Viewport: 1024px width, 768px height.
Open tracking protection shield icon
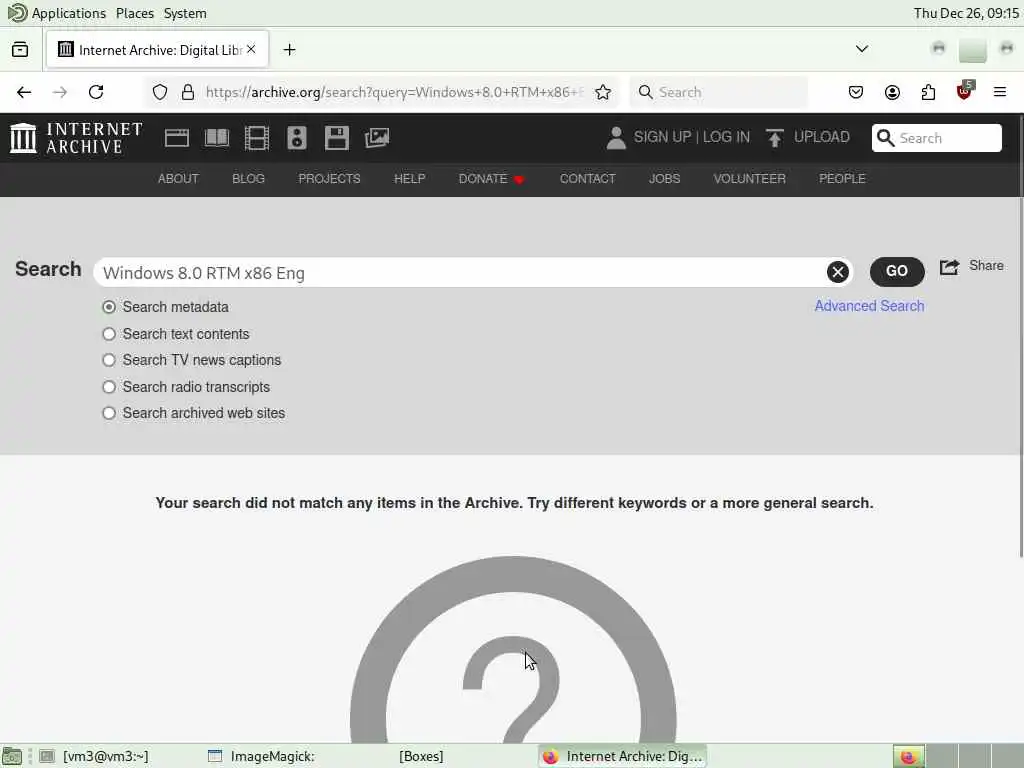point(160,92)
